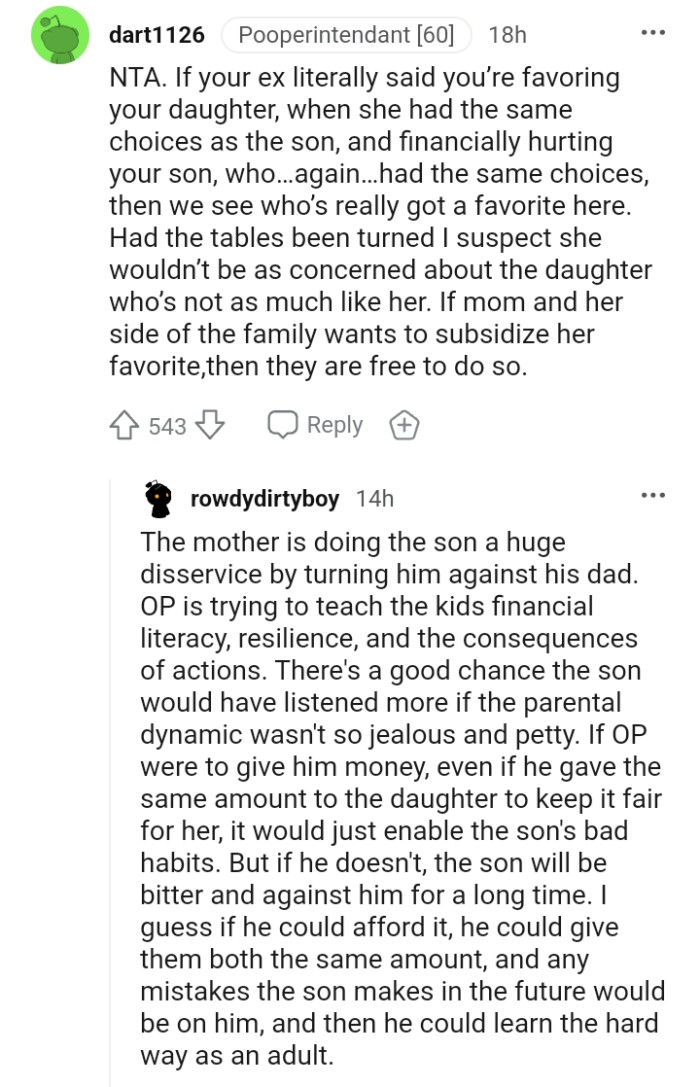The height and width of the screenshot is (1087, 700).
Task: Click the 14h timestamp on the reply
Action: click(x=374, y=497)
